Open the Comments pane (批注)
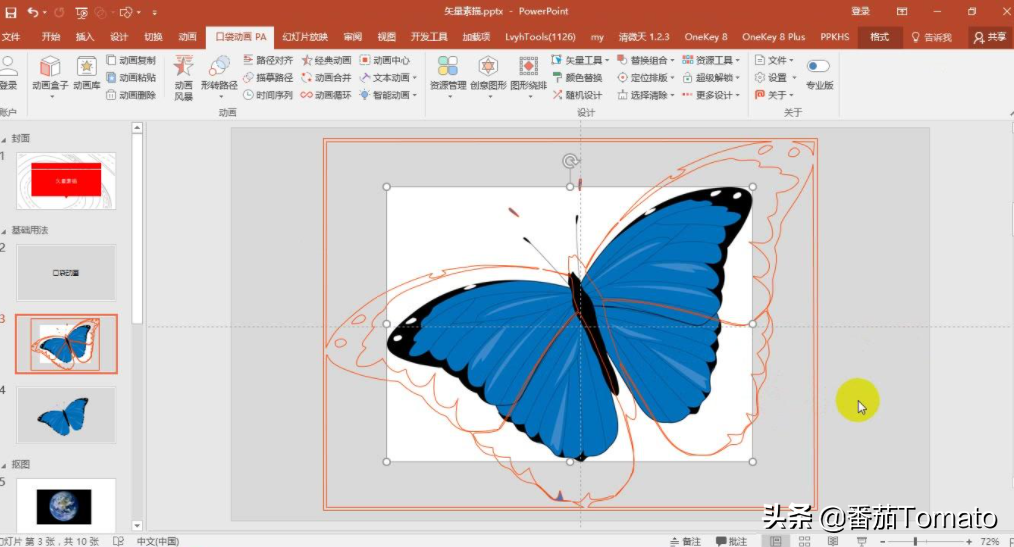1014x547 pixels. tap(731, 541)
